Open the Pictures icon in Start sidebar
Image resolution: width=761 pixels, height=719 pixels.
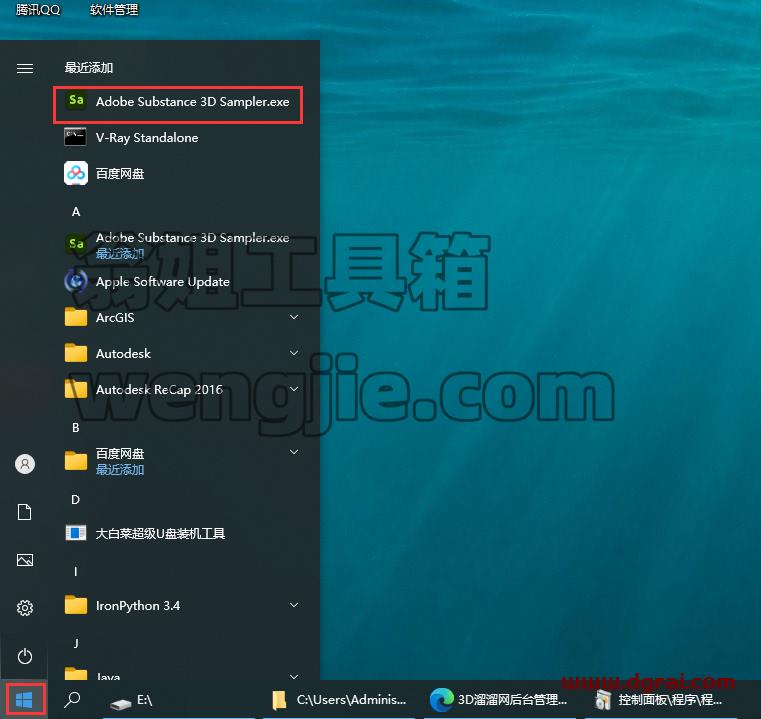coord(25,560)
